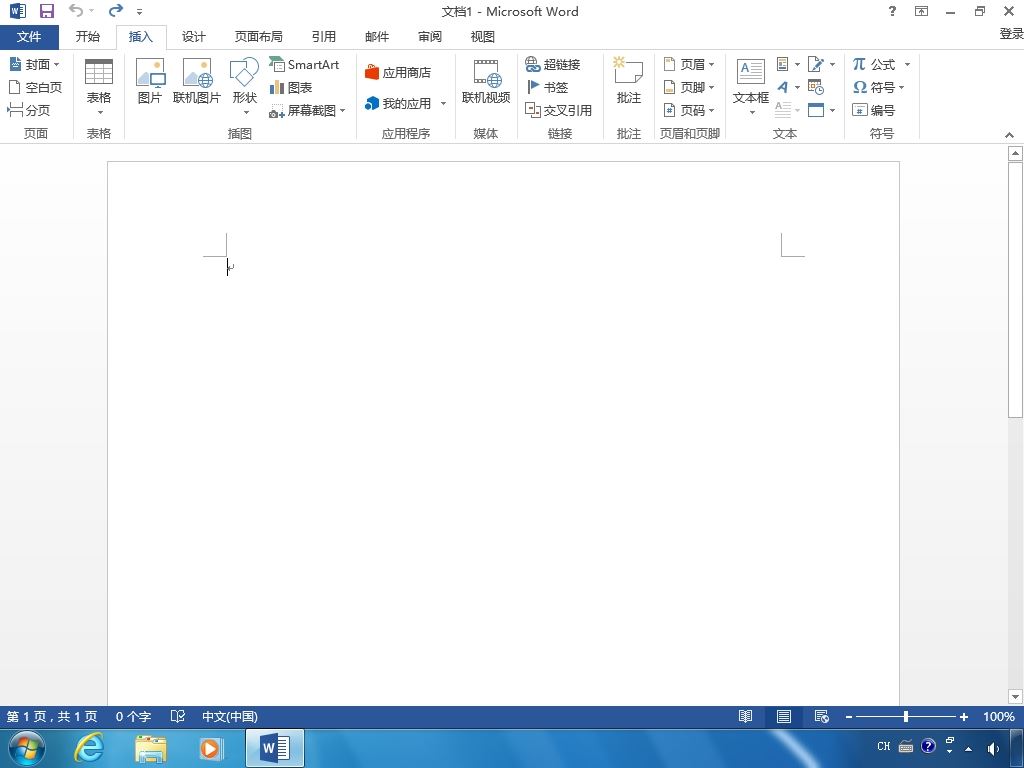Open the app store (应用商店)
1024x768 pixels.
[x=398, y=72]
